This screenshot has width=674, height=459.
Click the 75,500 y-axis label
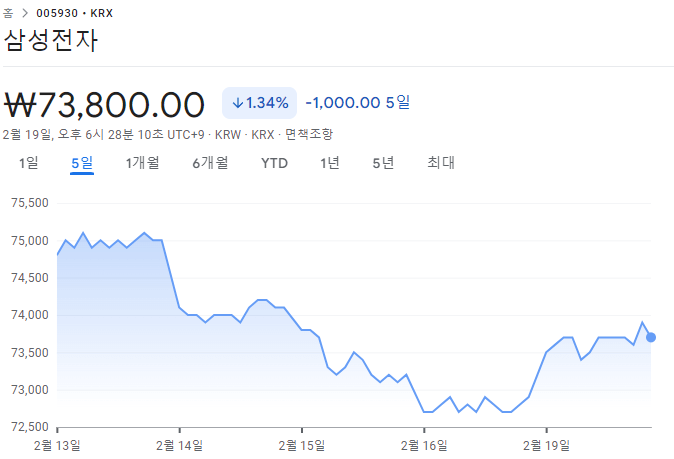pyautogui.click(x=30, y=203)
